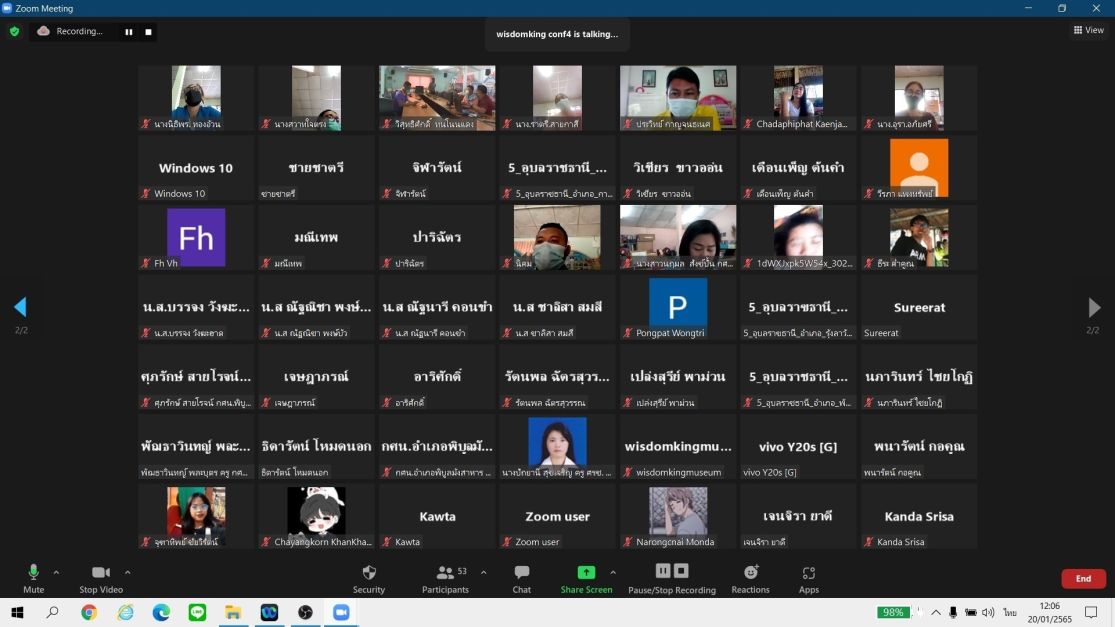The image size is (1115, 627).
Task: Open the Reactions menu
Action: tap(750, 579)
